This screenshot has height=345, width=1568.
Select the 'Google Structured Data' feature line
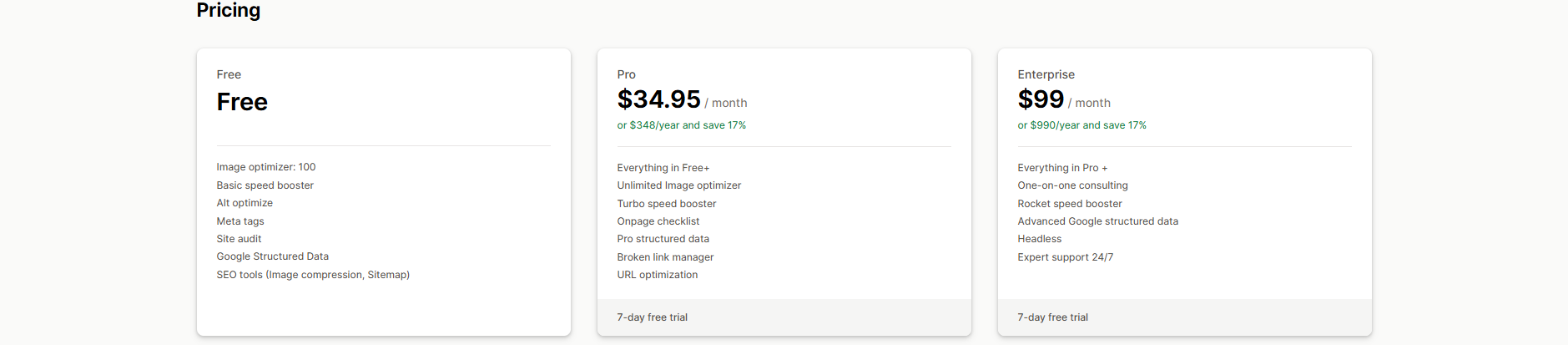[272, 256]
